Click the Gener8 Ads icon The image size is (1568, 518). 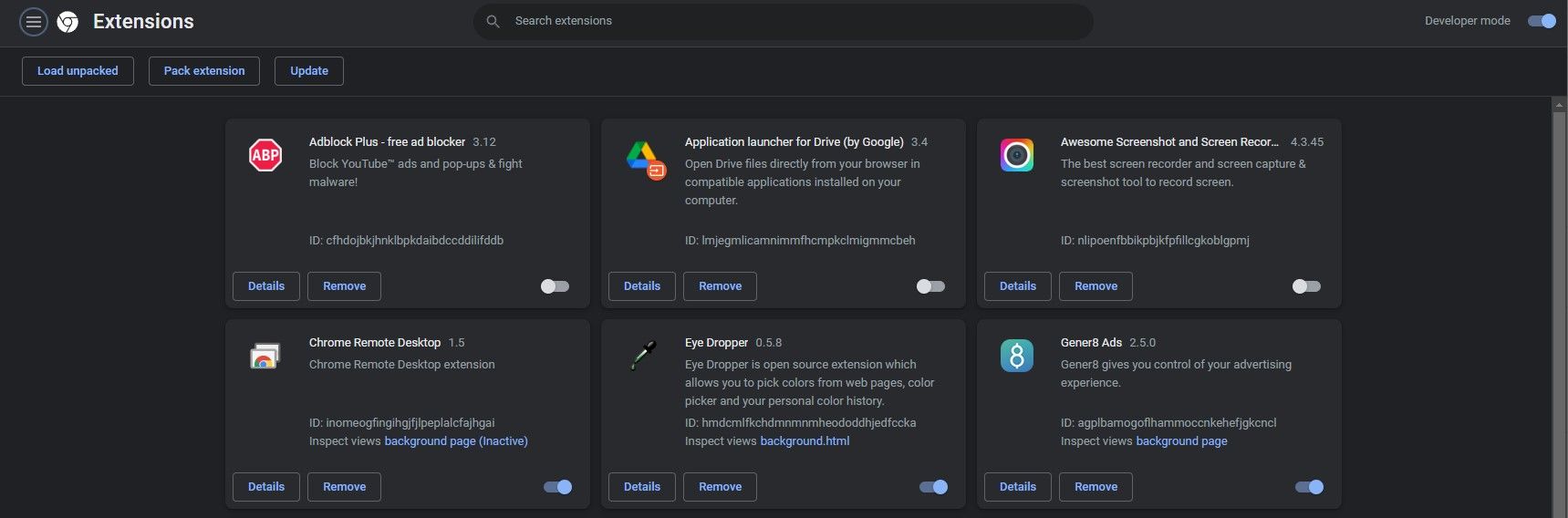1017,356
